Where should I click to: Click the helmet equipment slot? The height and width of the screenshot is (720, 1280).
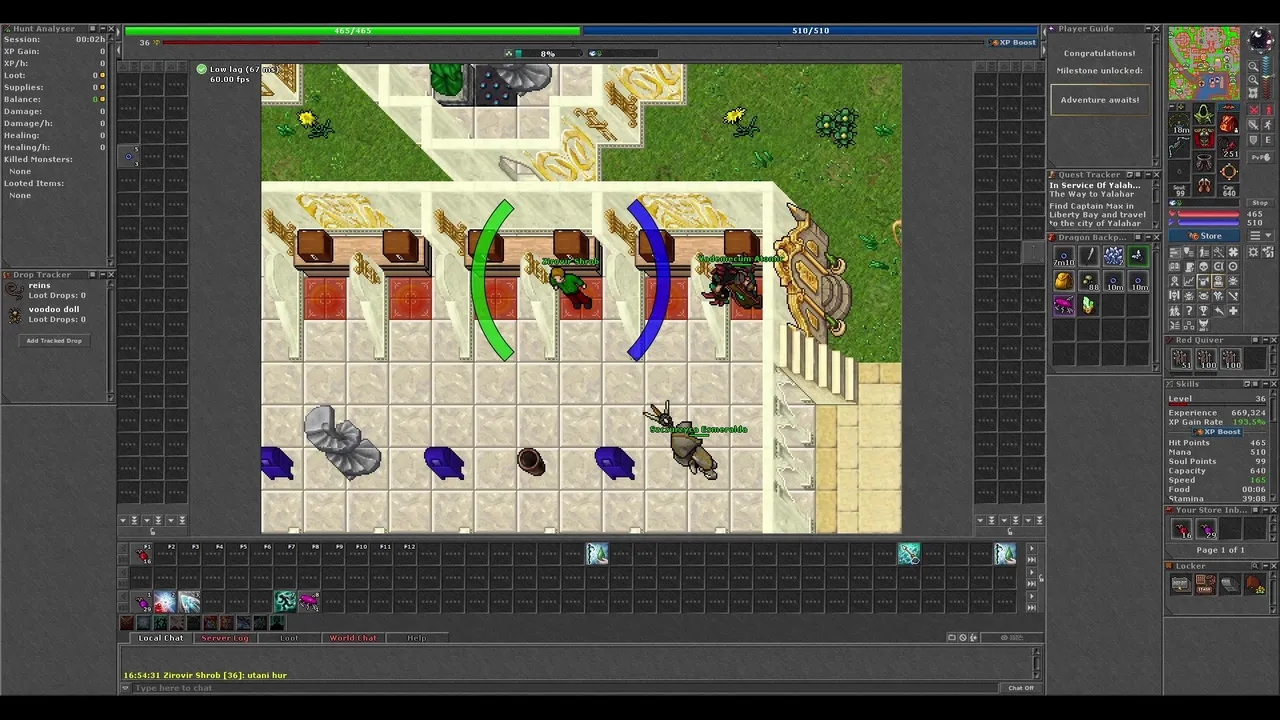[1204, 114]
